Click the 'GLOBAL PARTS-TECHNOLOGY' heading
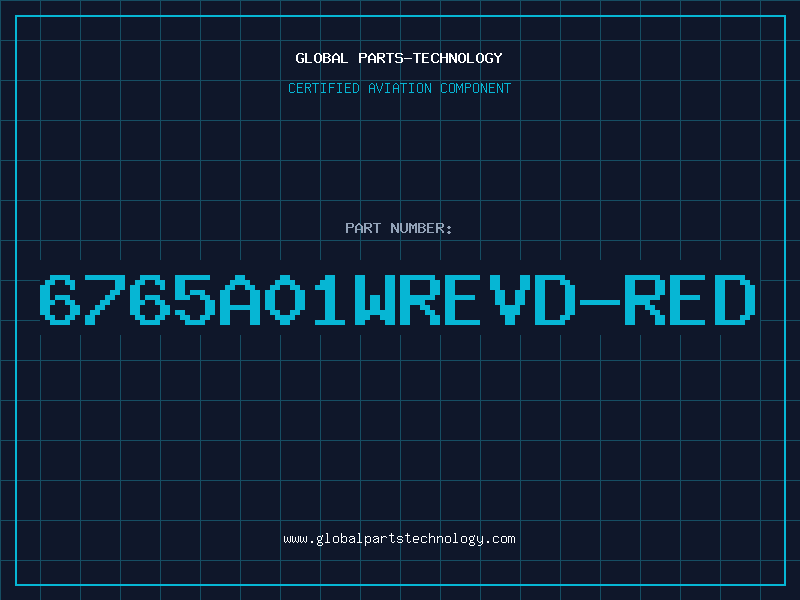 (399, 58)
